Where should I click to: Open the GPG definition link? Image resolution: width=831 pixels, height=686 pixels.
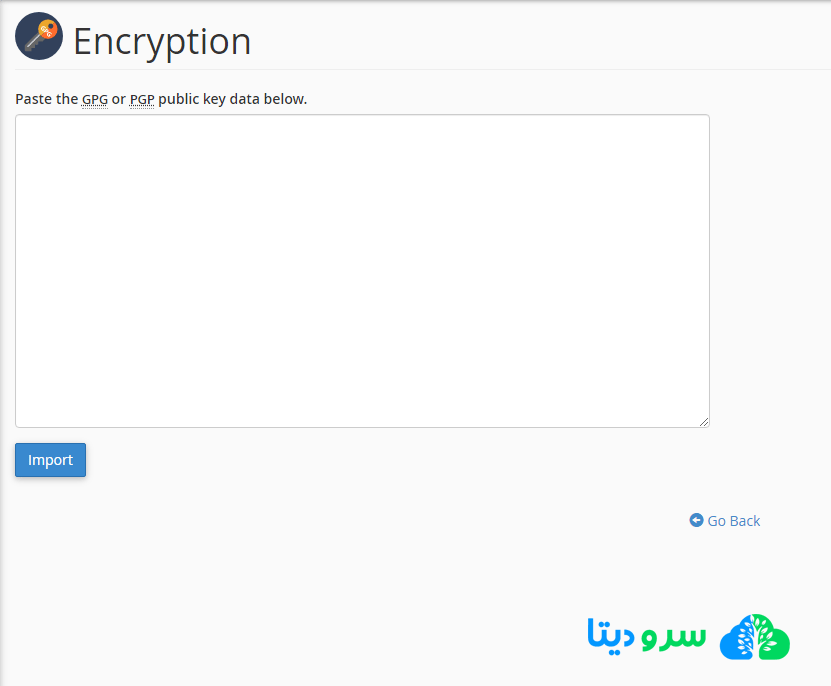(x=94, y=99)
